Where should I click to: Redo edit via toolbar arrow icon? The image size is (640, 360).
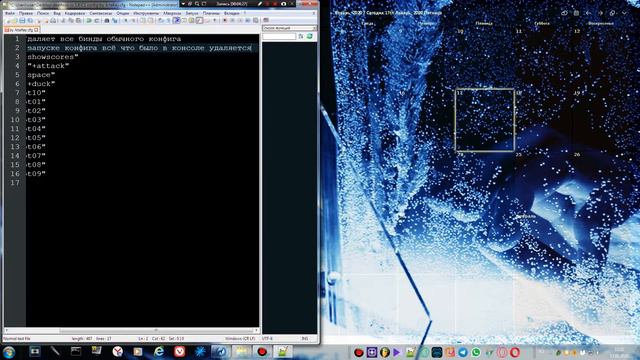point(97,20)
